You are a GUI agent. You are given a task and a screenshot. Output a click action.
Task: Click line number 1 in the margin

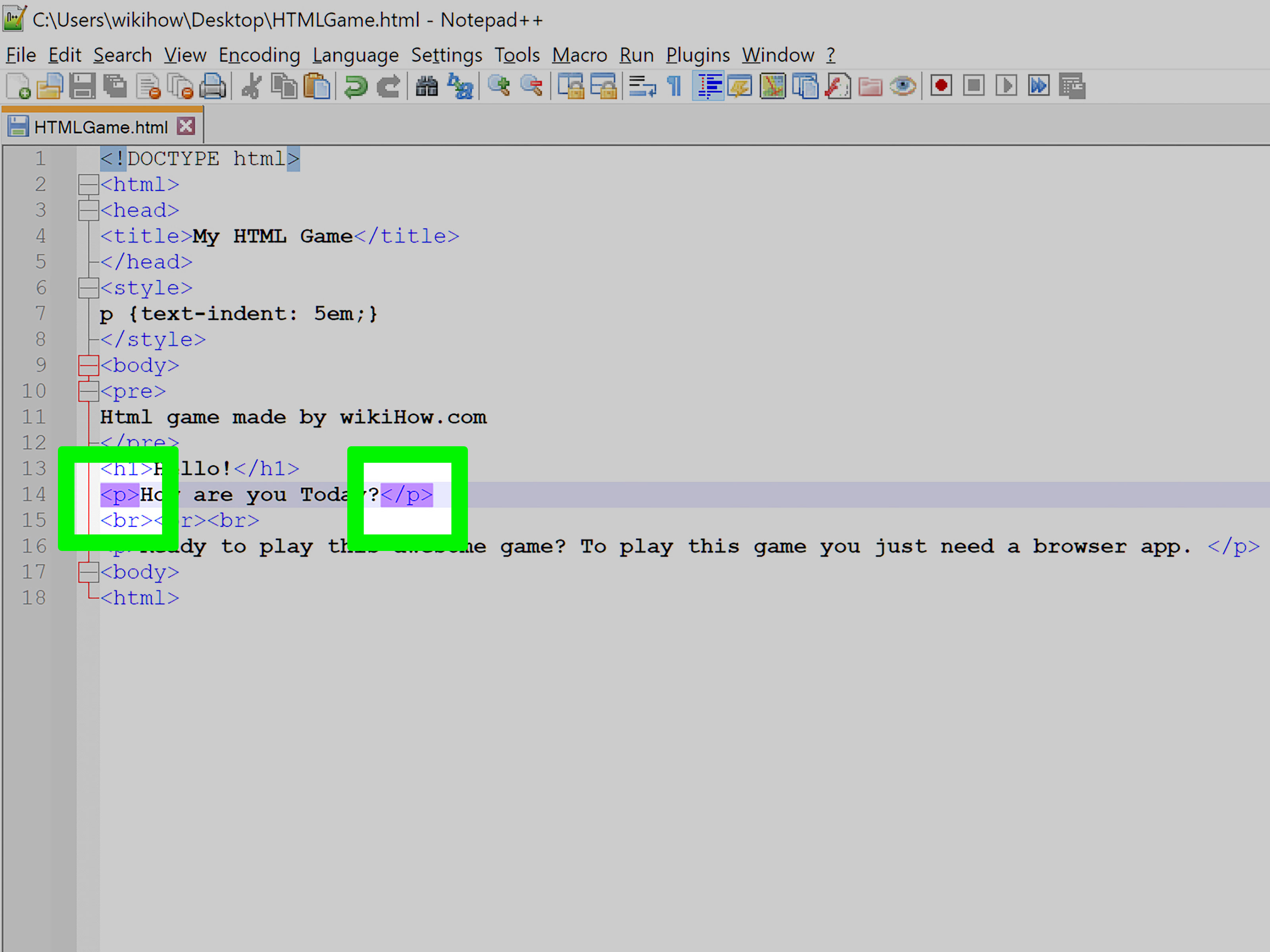click(40, 158)
